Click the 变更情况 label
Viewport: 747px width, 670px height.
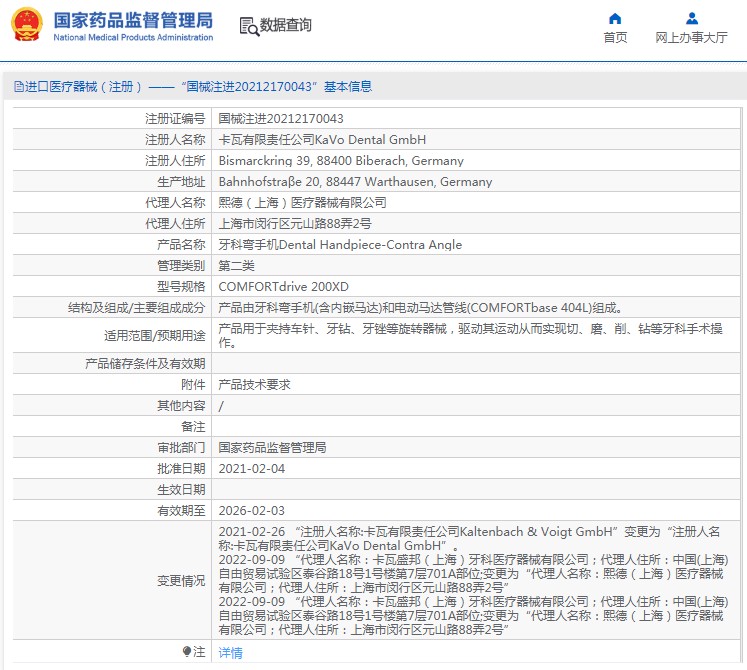click(181, 580)
